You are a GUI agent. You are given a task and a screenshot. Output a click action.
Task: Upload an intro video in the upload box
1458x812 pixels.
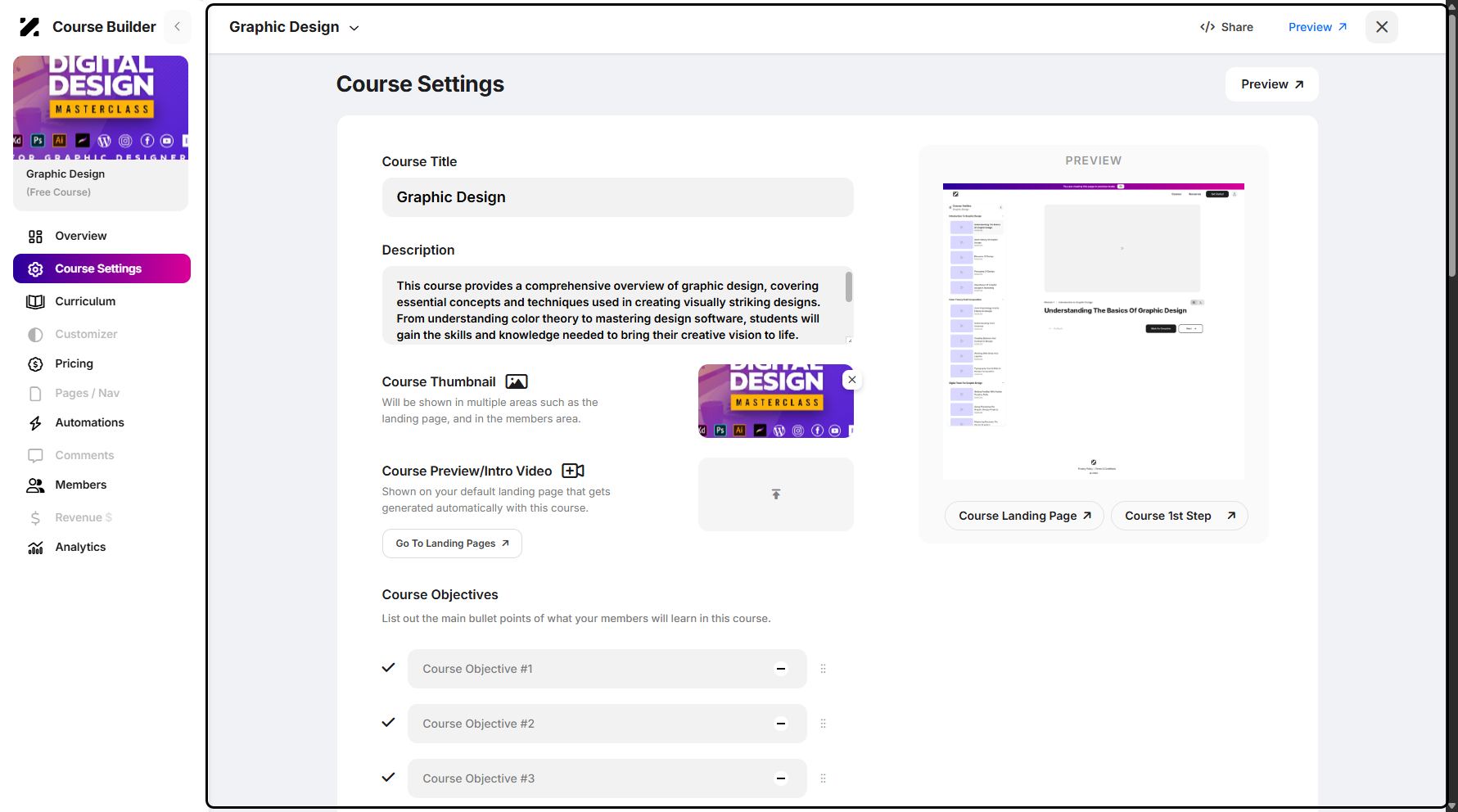[775, 494]
